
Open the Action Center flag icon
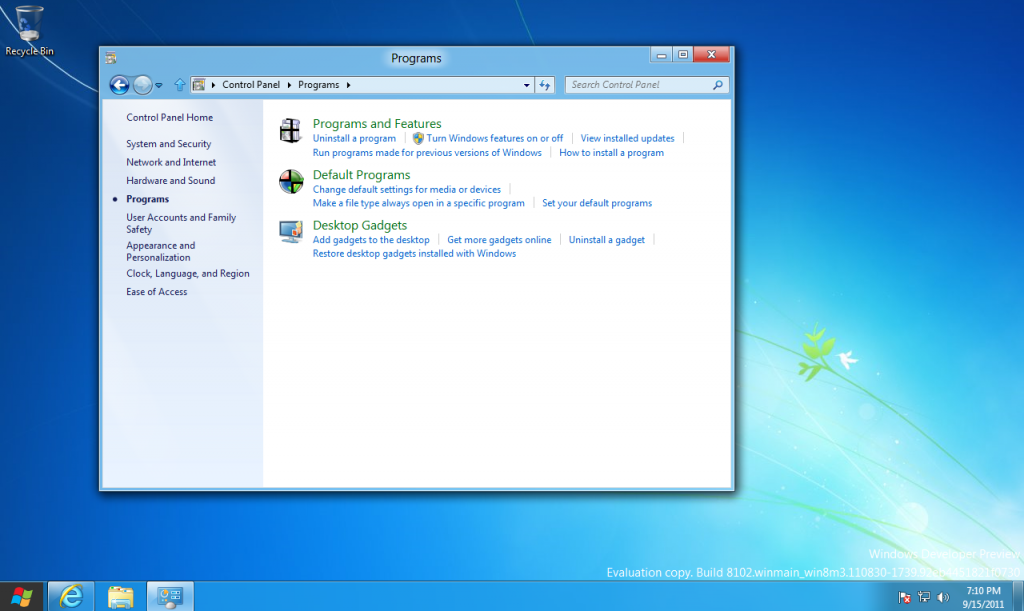click(905, 596)
